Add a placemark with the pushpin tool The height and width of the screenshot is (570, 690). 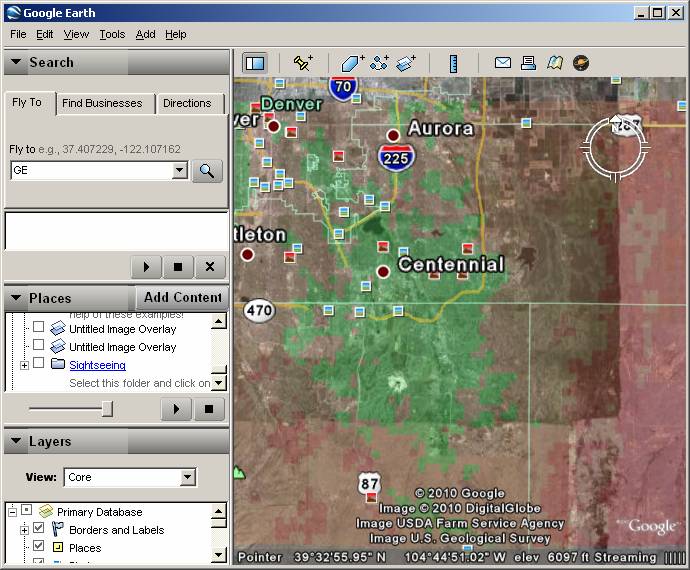pyautogui.click(x=303, y=63)
